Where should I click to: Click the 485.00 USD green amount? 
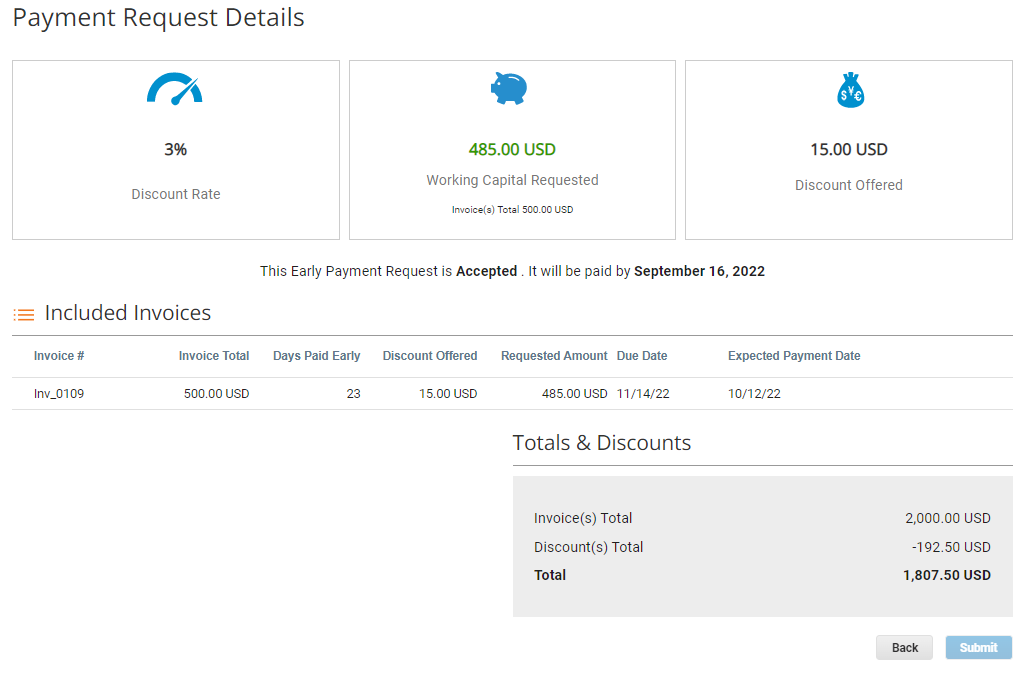pyautogui.click(x=512, y=150)
